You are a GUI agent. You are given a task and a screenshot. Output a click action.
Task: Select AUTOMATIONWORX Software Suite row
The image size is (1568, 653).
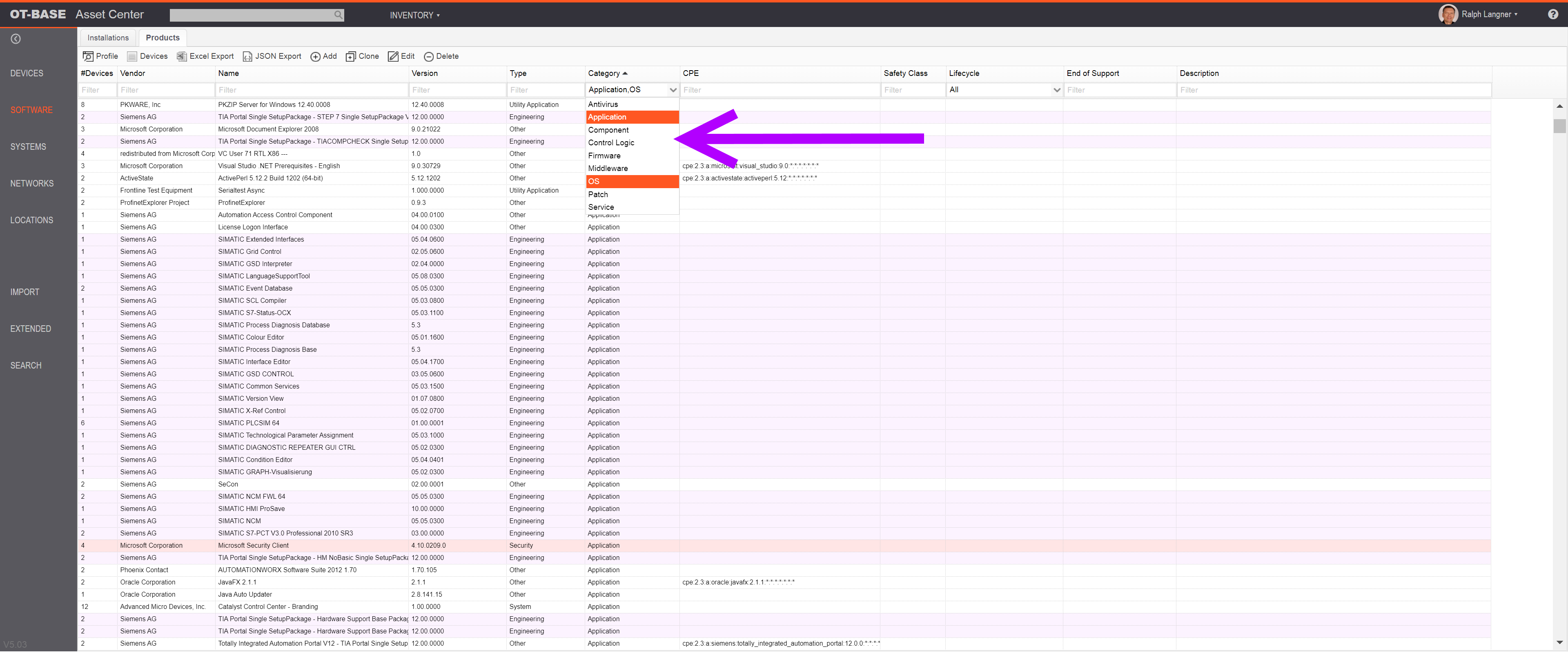pos(784,570)
